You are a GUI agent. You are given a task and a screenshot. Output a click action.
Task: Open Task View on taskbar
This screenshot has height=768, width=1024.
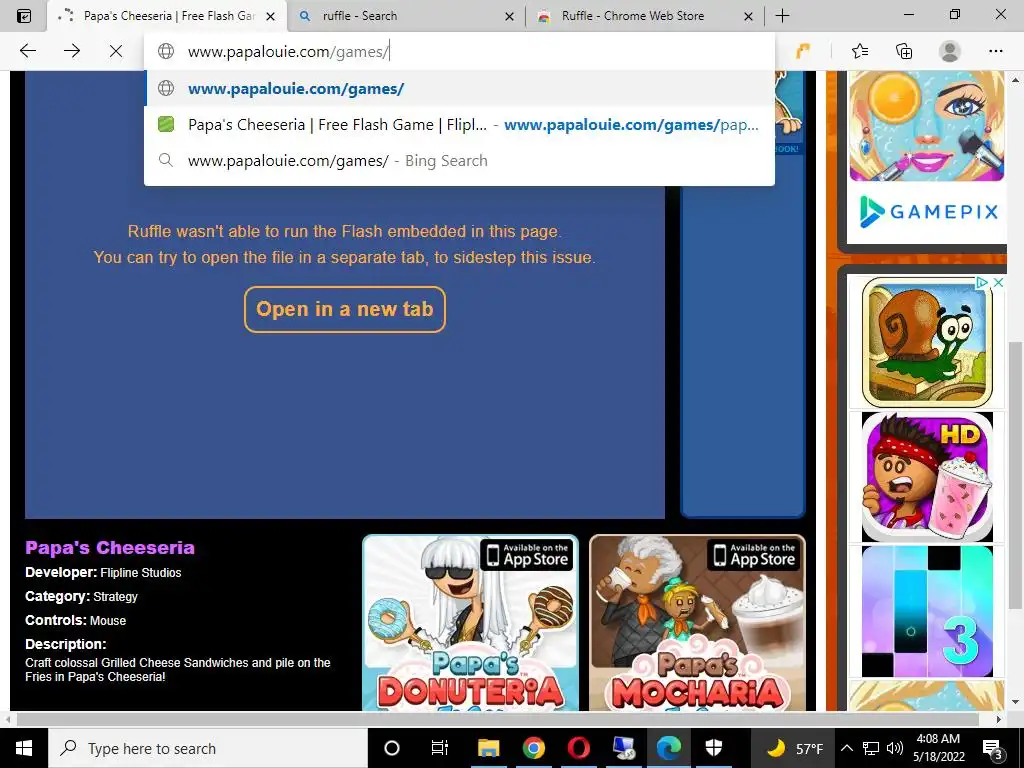(440, 748)
